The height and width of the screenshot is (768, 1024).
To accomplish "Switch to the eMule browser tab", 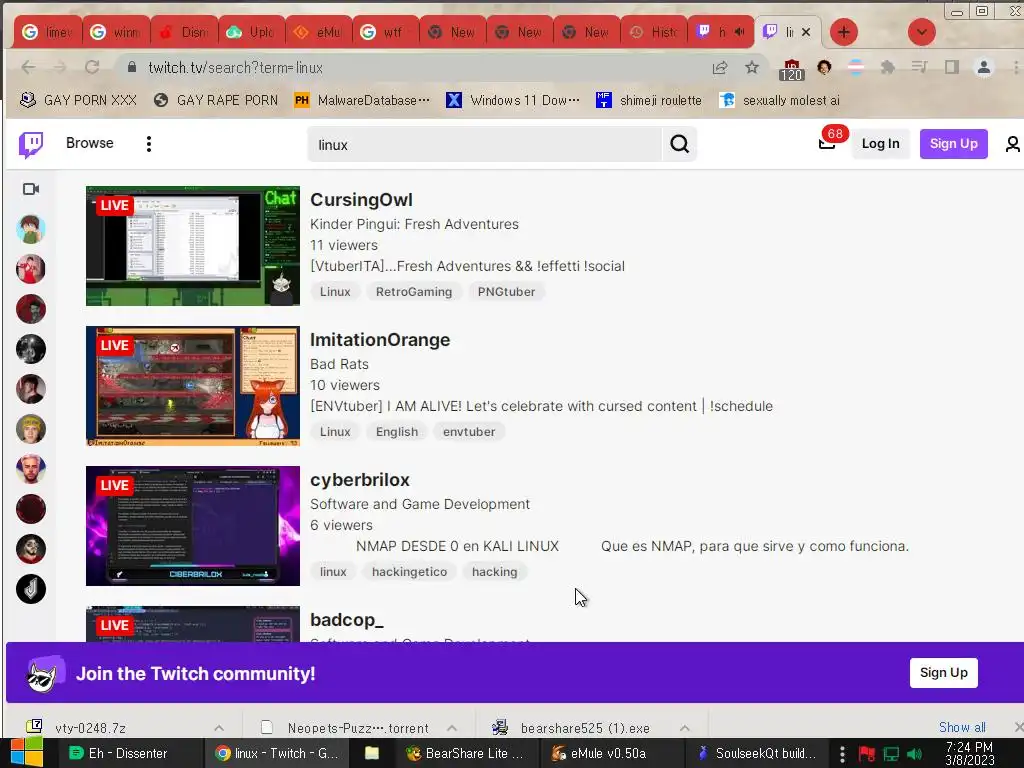I will pyautogui.click(x=319, y=32).
